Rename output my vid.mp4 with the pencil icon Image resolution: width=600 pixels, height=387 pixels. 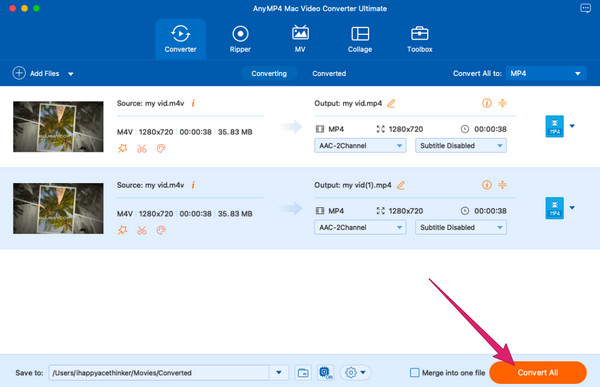click(x=391, y=103)
